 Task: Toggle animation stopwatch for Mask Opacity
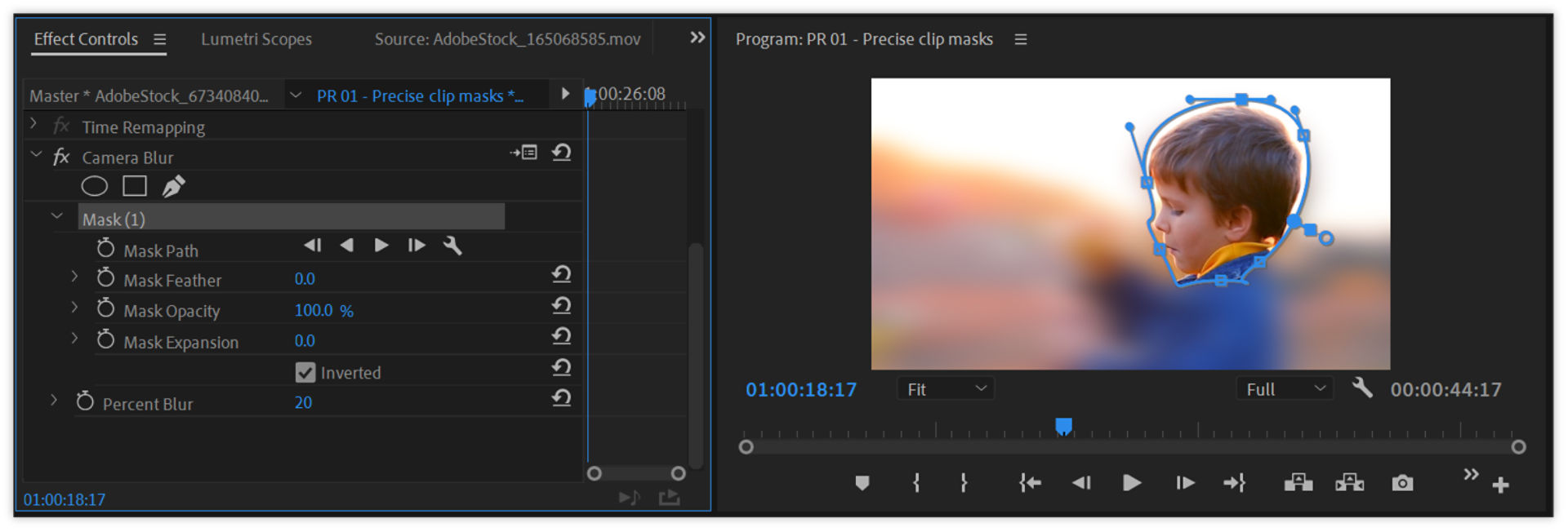105,308
